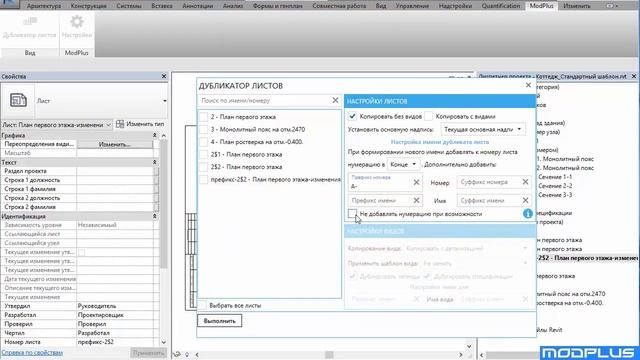The width and height of the screenshot is (640, 360).
Task: Open the Лист type selector dropdown
Action: point(101,101)
